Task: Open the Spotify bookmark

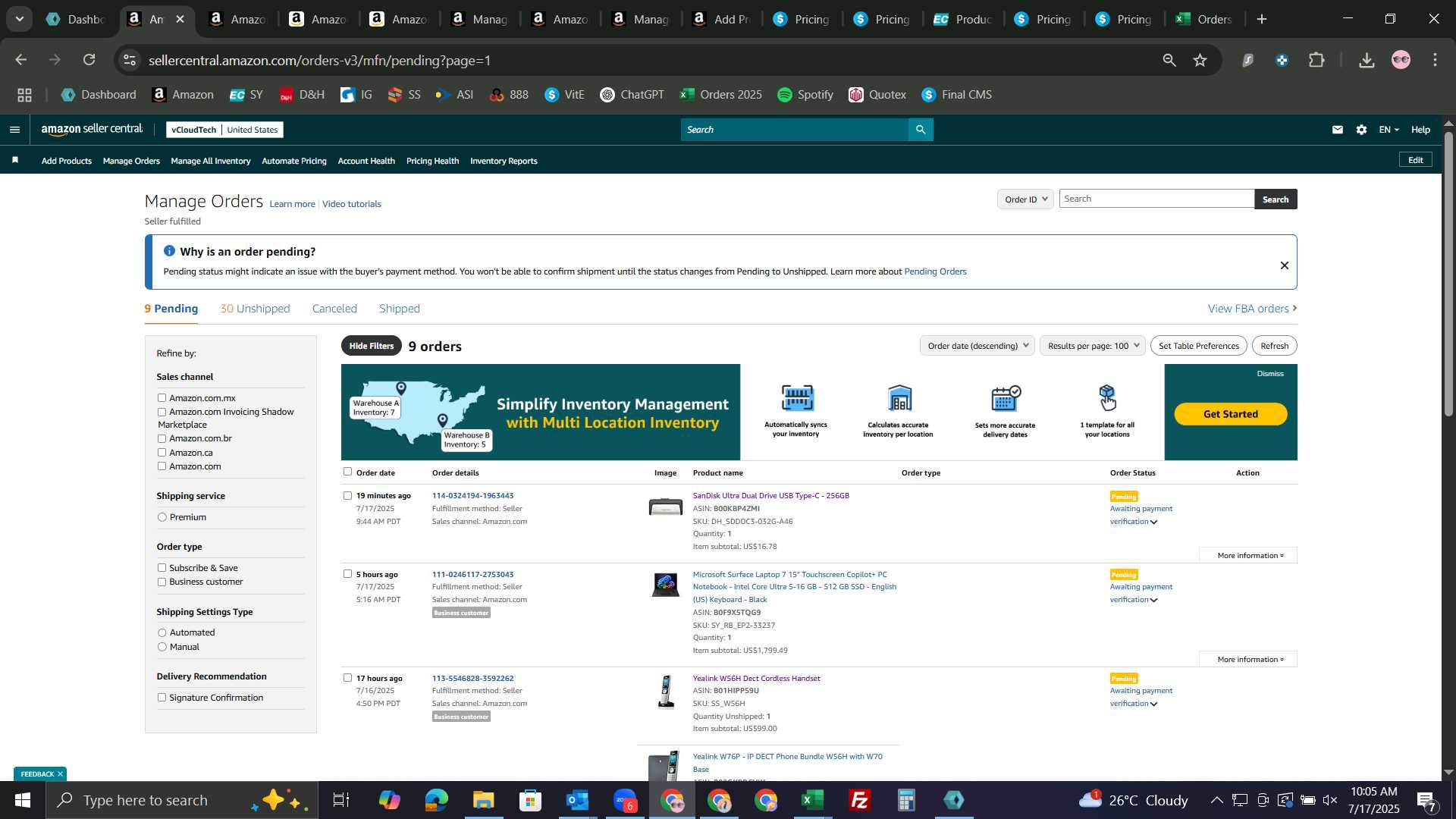Action: click(805, 95)
